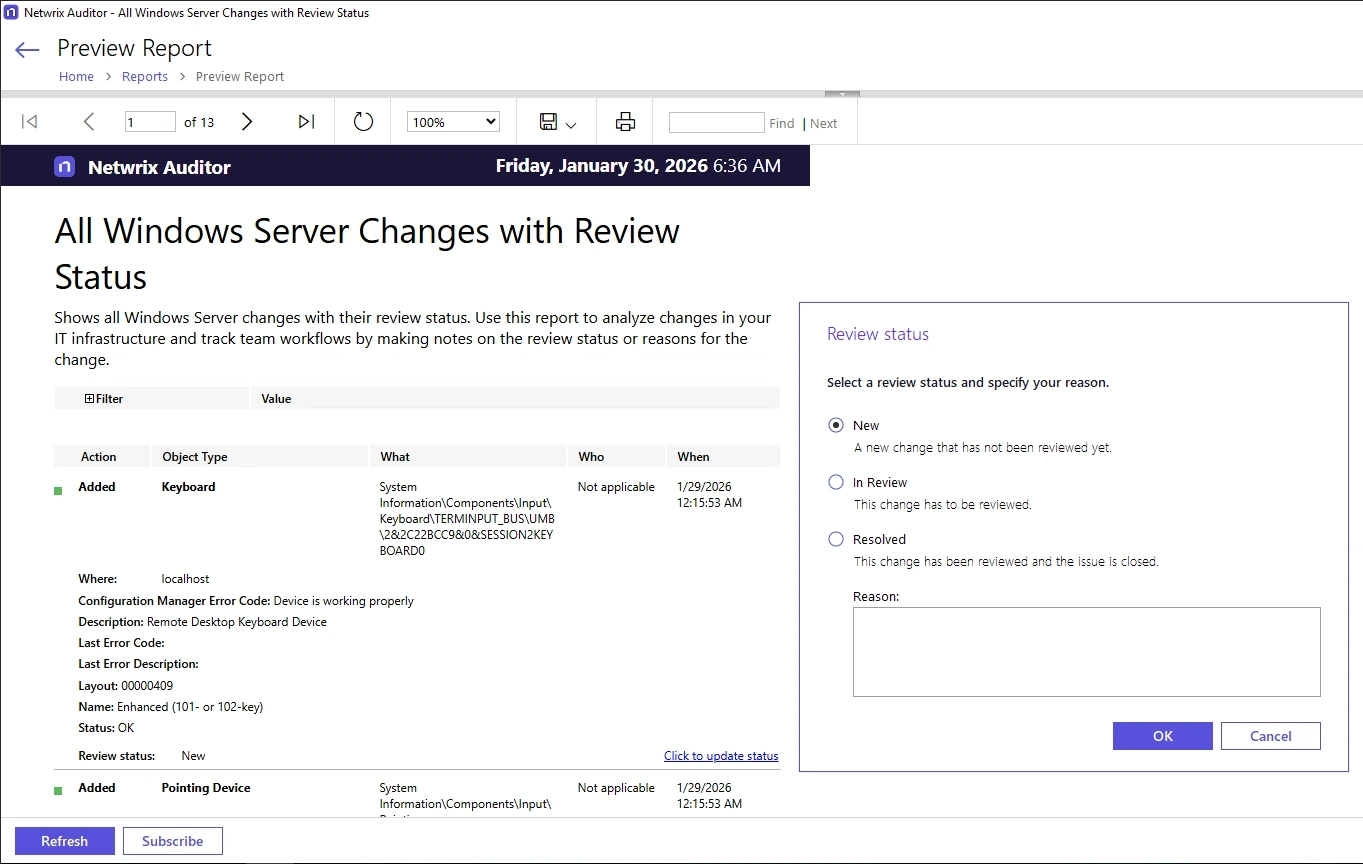Jump to last page of report

pyautogui.click(x=306, y=122)
